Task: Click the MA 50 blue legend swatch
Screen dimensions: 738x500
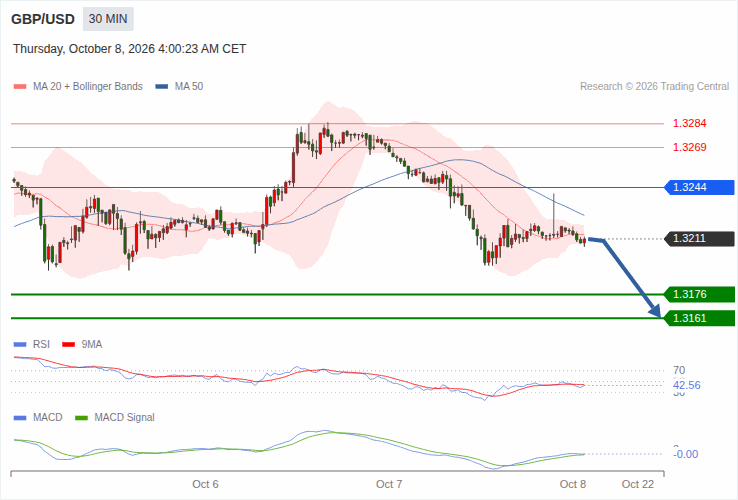Action: [x=162, y=87]
